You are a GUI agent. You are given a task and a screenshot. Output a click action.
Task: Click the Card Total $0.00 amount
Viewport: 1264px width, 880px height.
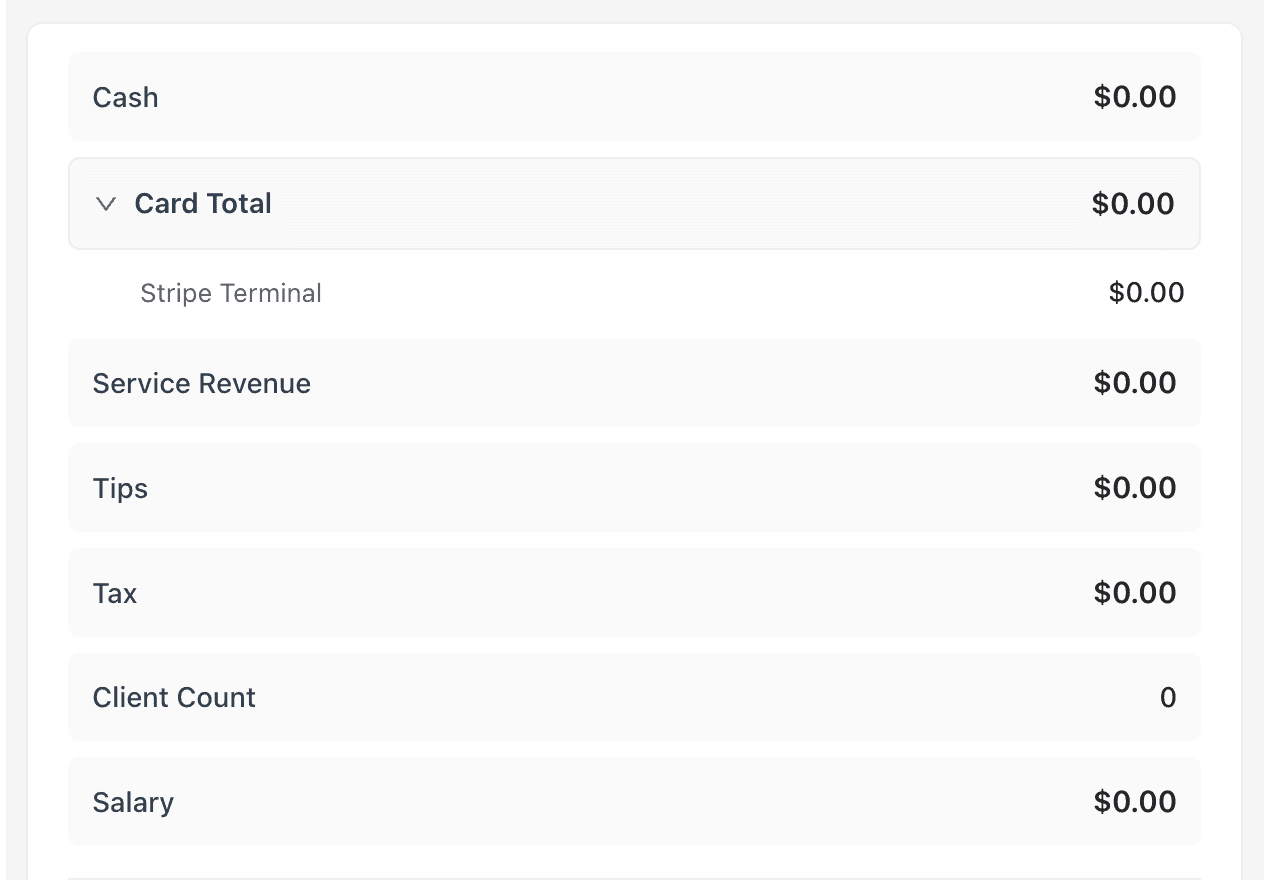(1133, 204)
